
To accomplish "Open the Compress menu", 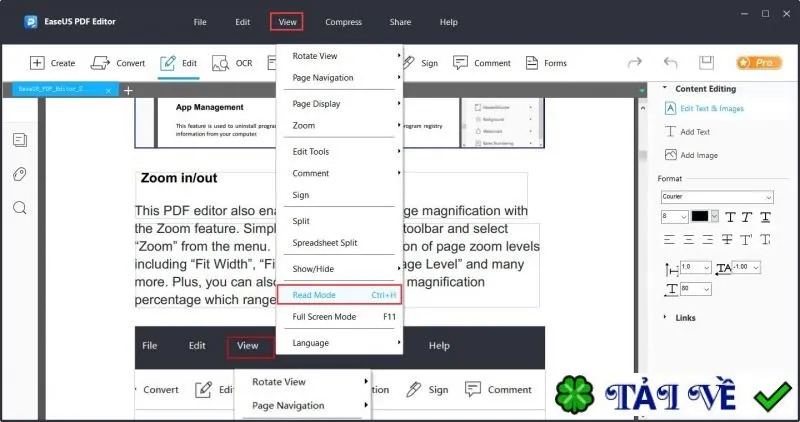I will coord(343,22).
